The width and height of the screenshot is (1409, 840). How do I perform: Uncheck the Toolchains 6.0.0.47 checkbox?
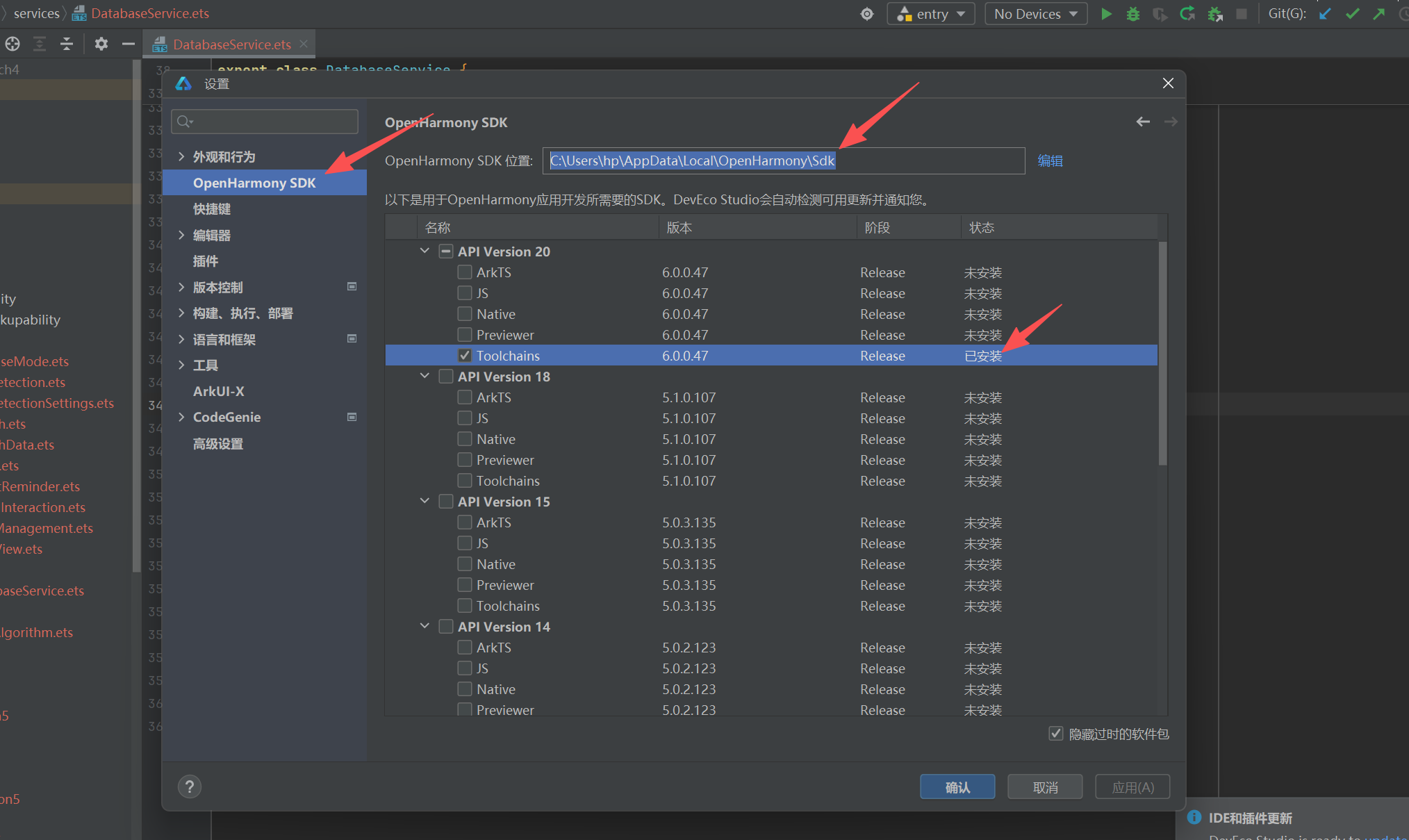(465, 356)
